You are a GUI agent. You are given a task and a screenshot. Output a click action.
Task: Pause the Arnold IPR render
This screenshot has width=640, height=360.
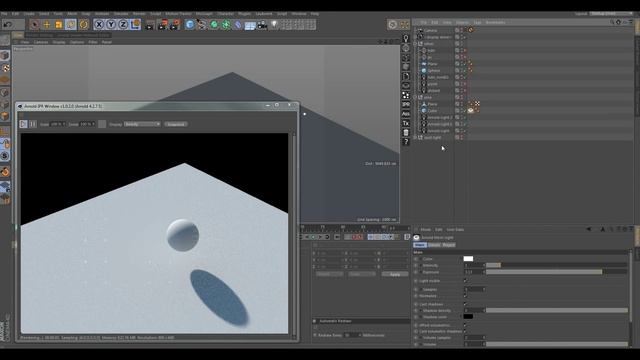click(x=33, y=124)
